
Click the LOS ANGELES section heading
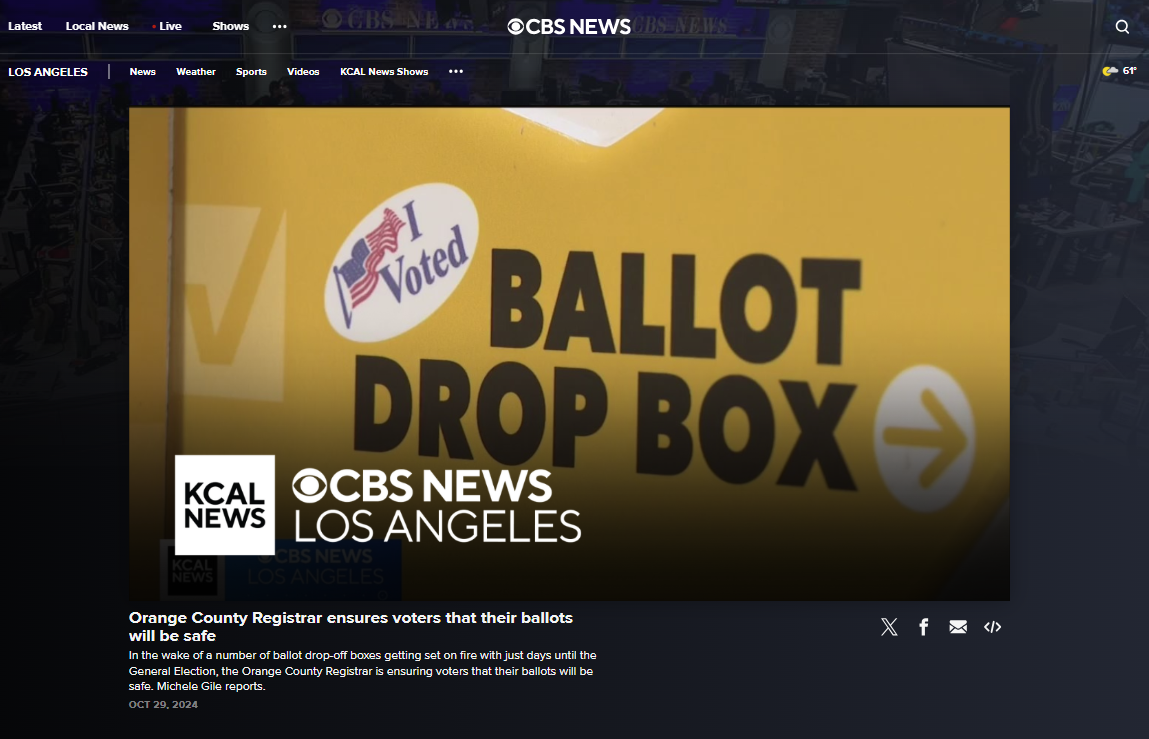pos(48,72)
